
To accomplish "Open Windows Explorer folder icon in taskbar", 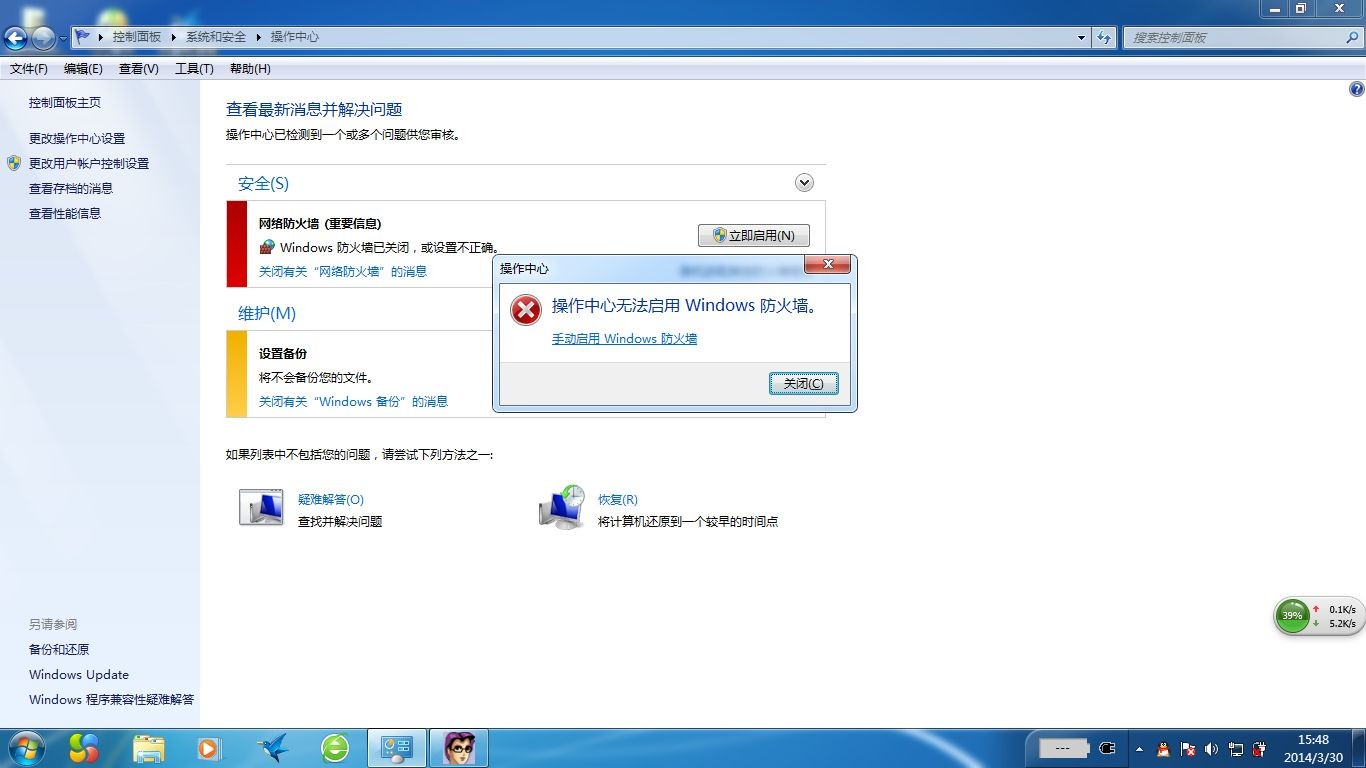I will pyautogui.click(x=149, y=749).
